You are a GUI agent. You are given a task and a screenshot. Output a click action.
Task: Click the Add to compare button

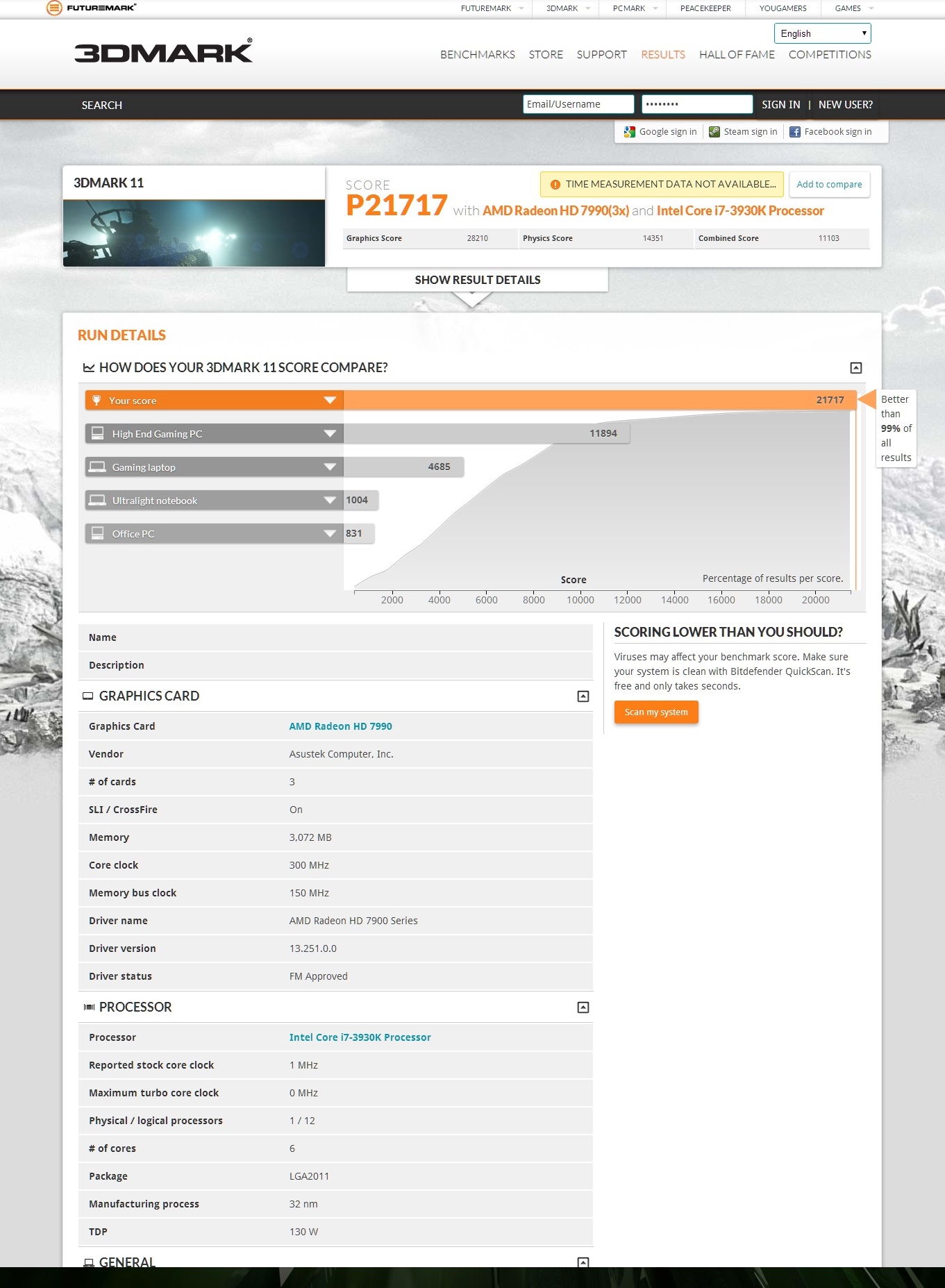[x=829, y=185]
